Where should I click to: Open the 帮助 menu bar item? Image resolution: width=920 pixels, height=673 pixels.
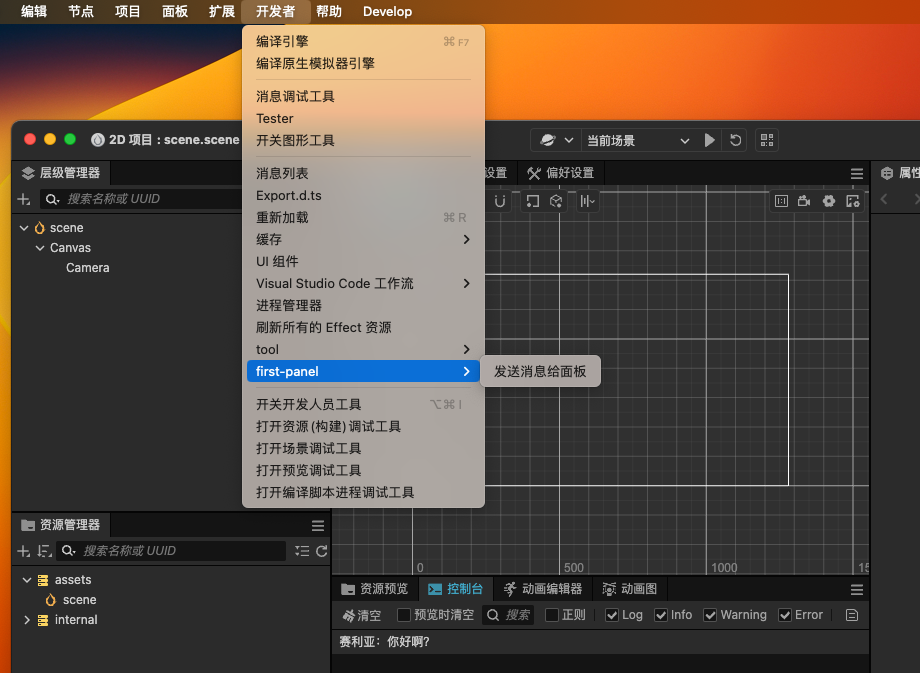pyautogui.click(x=329, y=12)
